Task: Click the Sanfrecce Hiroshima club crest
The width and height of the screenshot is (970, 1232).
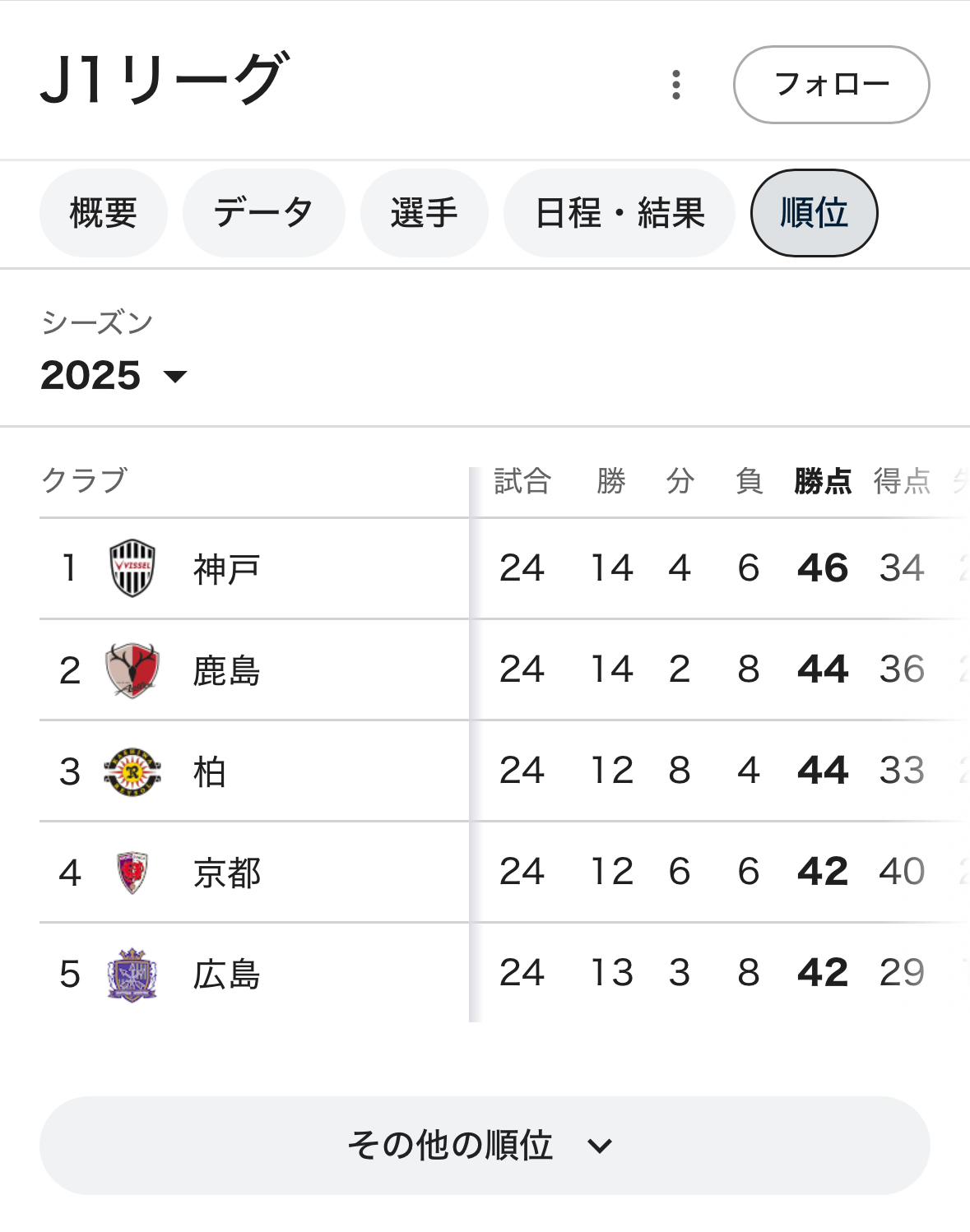Action: (132, 974)
